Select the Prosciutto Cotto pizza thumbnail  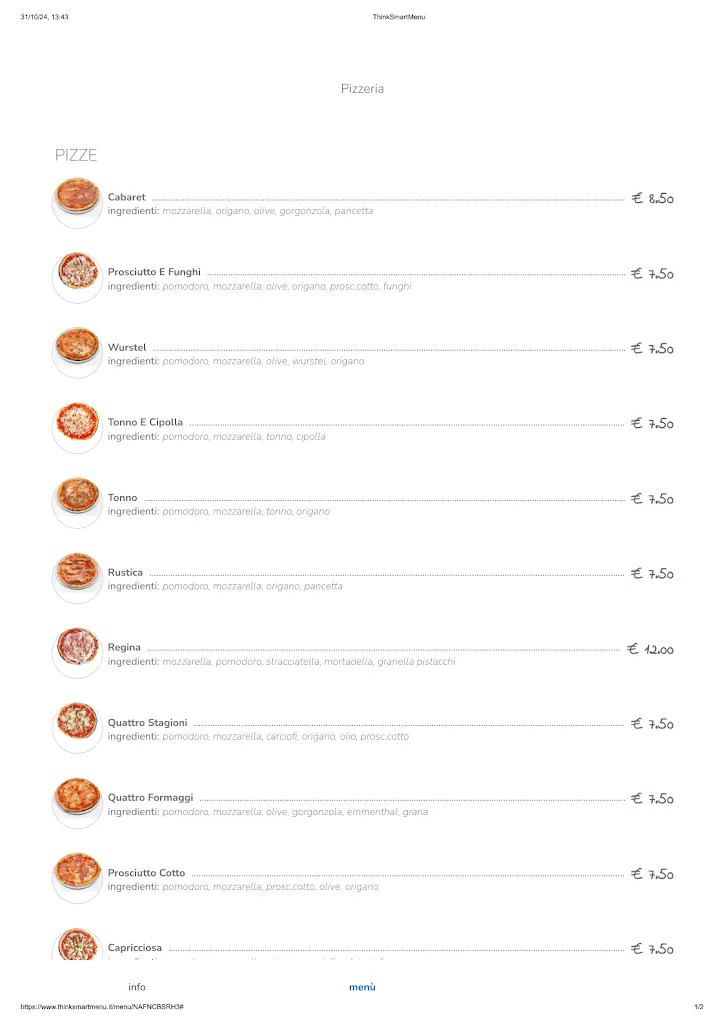point(77,871)
